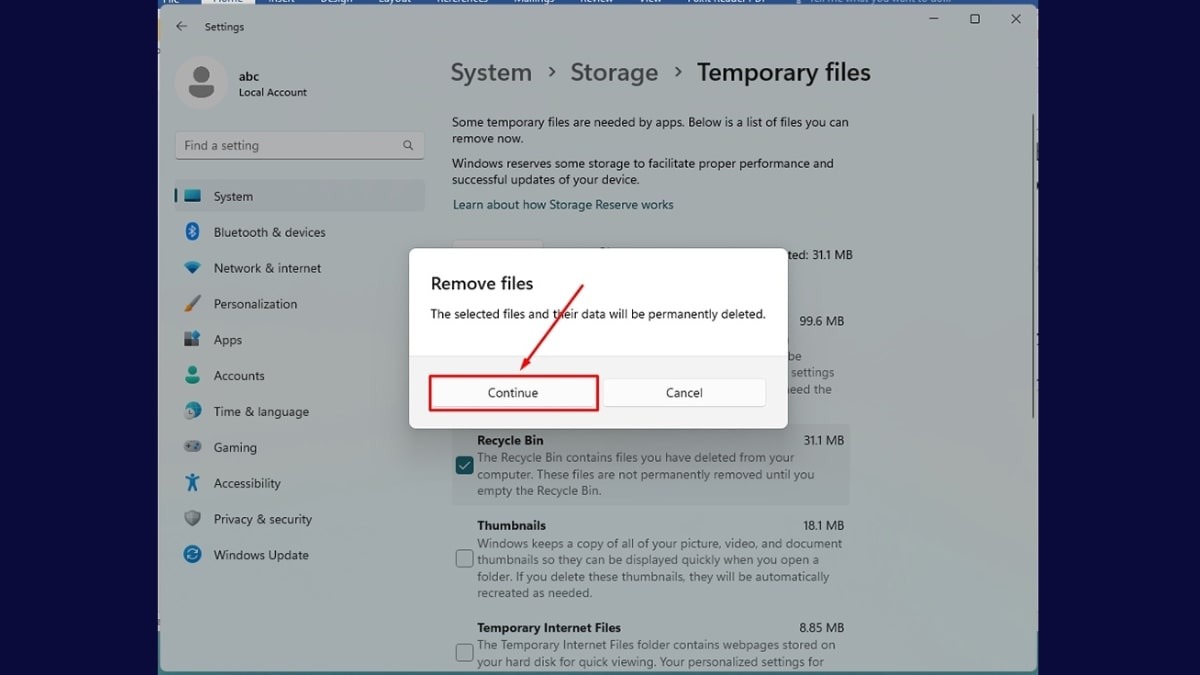1200x675 pixels.
Task: Open the Personalization settings page
Action: point(300,304)
